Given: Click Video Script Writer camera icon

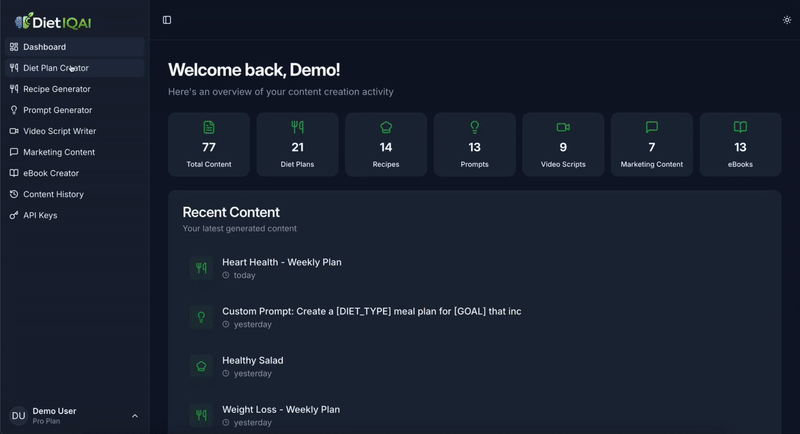Looking at the screenshot, I should [14, 131].
